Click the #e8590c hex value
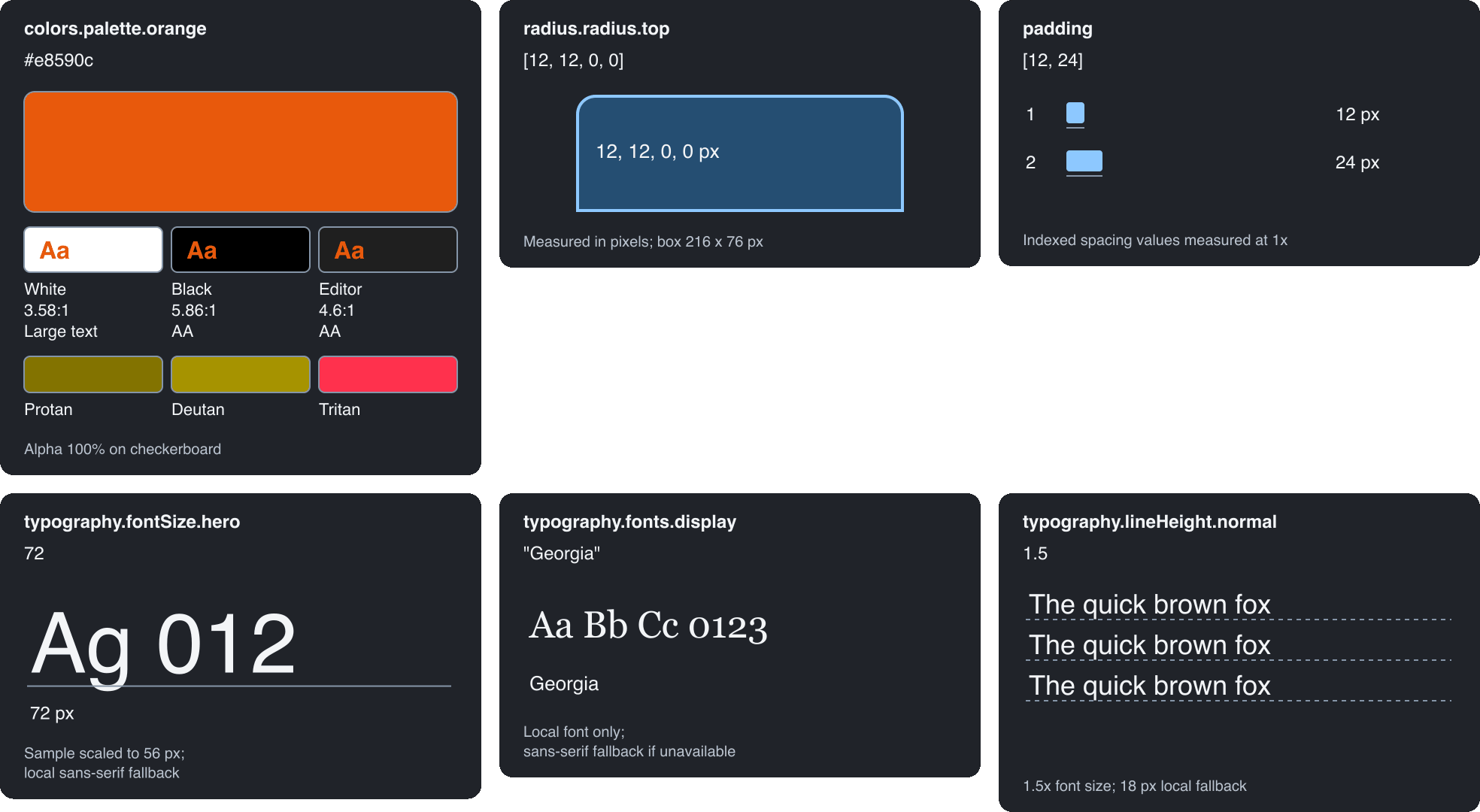Screen dimensions: 1480x812 tap(59, 60)
